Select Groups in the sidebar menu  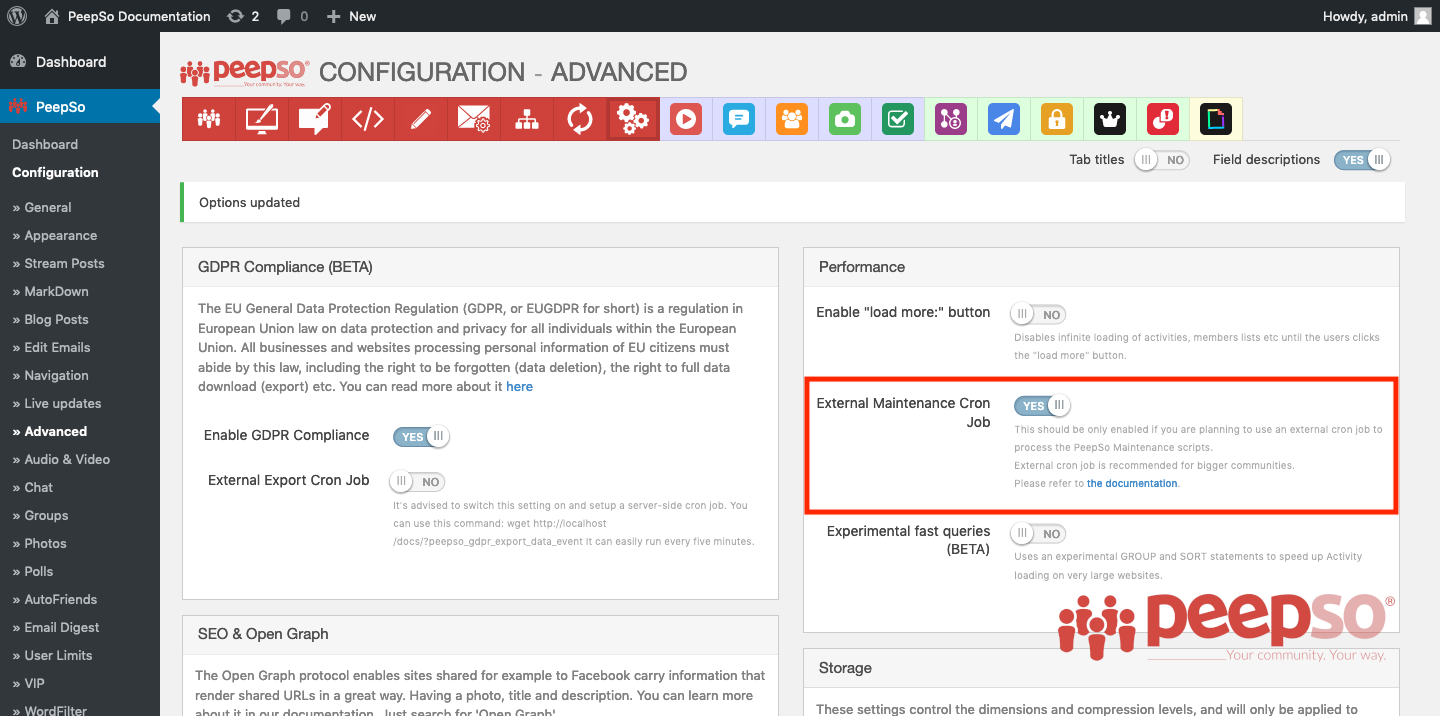[x=46, y=515]
